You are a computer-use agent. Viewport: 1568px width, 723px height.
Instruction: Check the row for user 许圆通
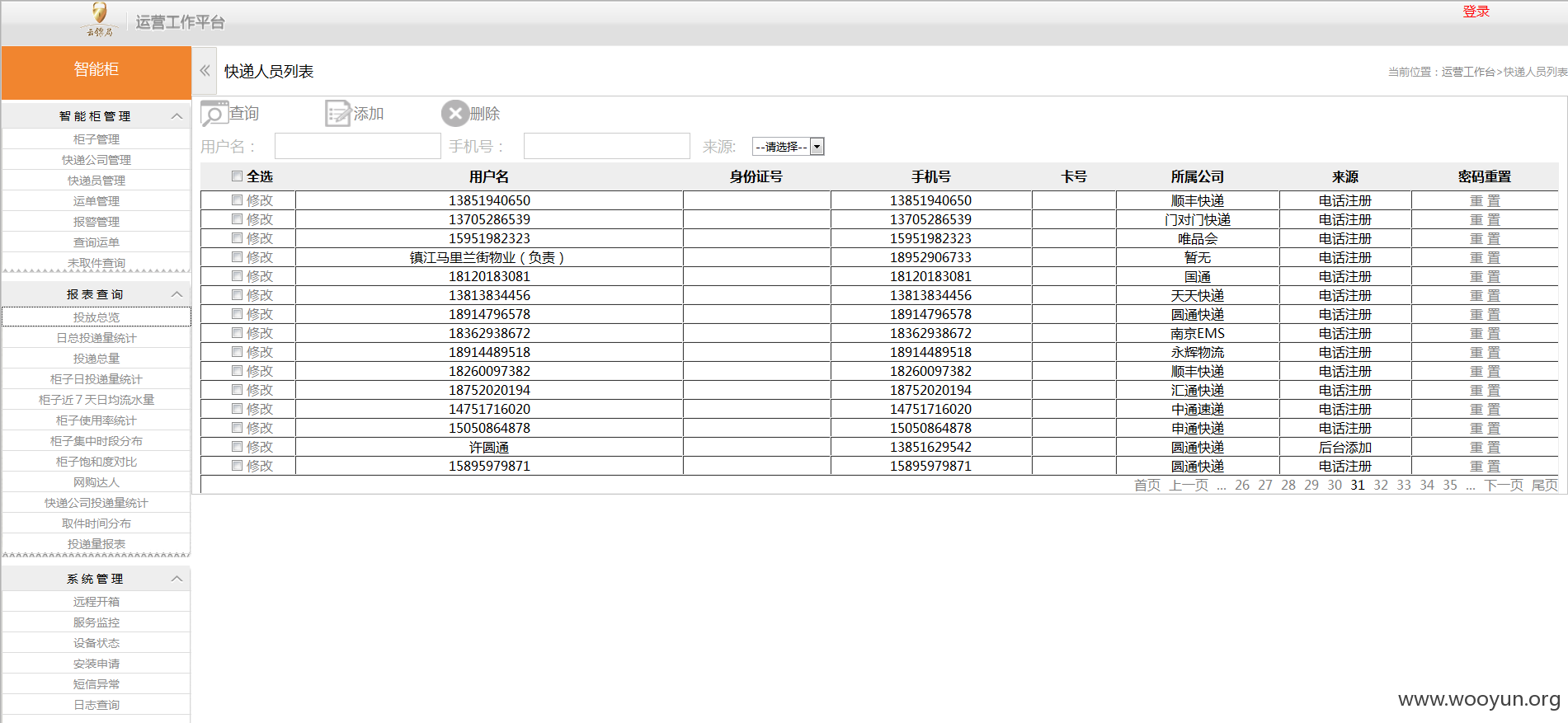tap(238, 447)
